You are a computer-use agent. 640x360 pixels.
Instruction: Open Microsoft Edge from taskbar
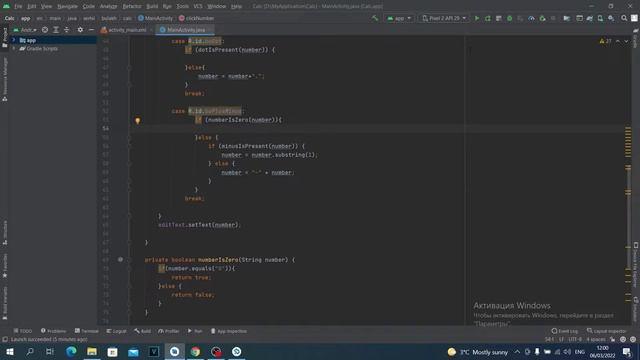71,352
